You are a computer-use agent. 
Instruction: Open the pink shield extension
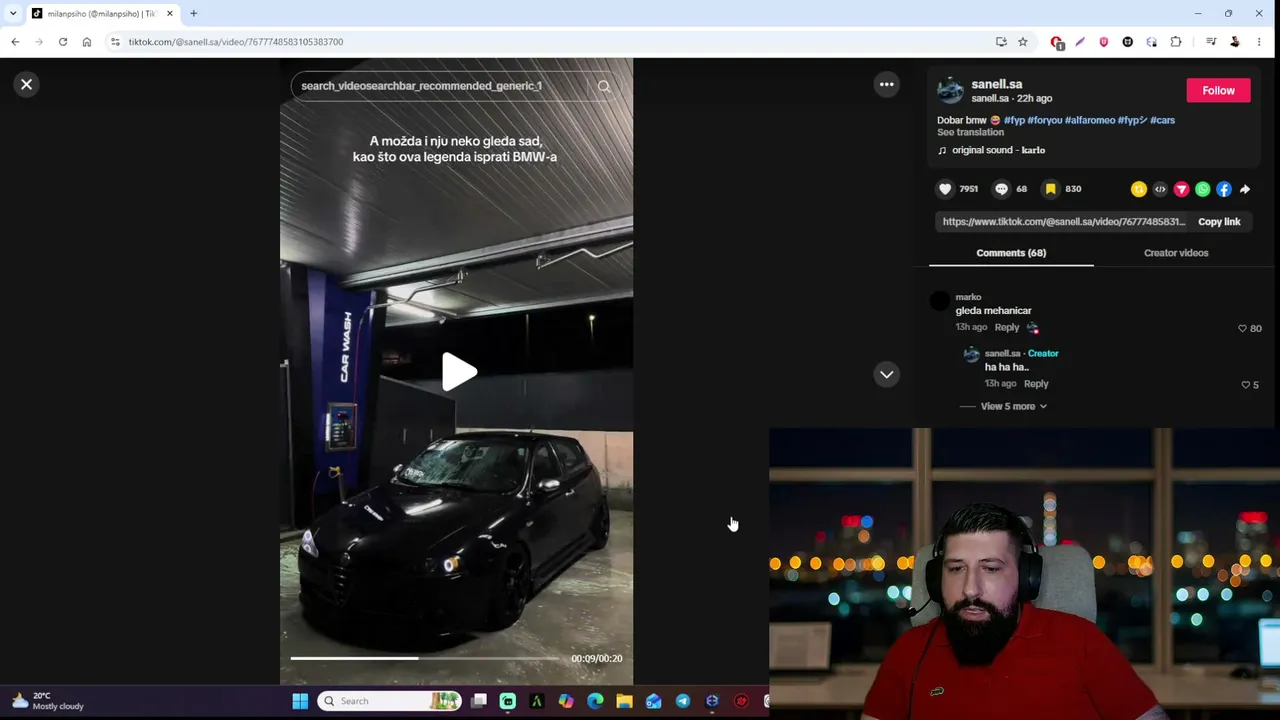[x=1104, y=42]
